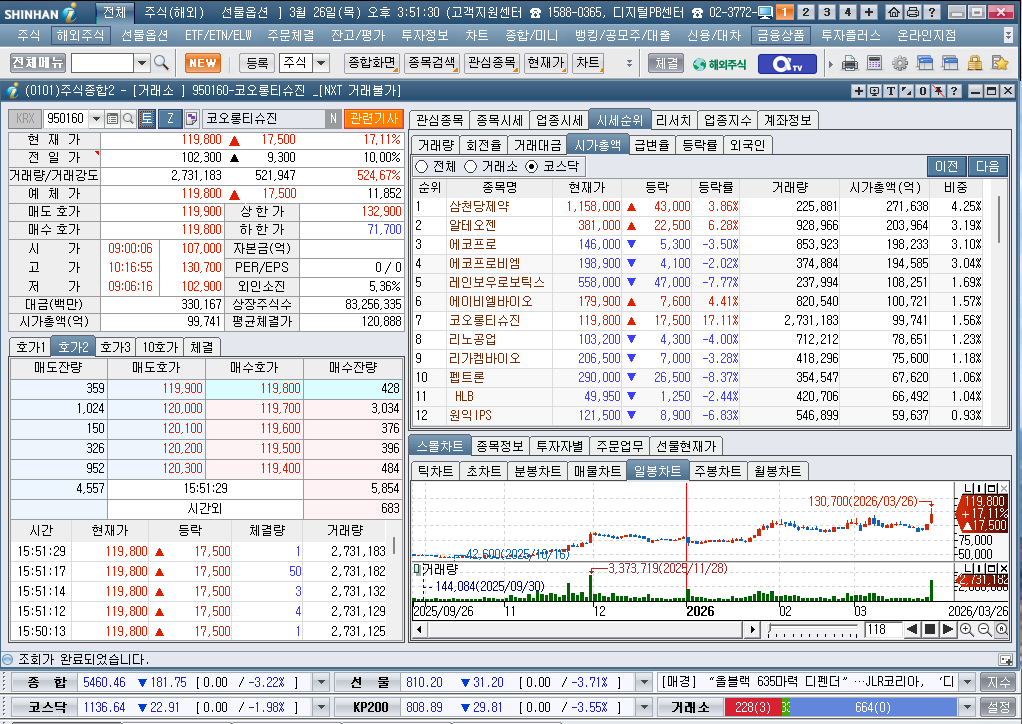The image size is (1022, 724).
Task: Open help via title bar question mark
Action: (x=932, y=12)
